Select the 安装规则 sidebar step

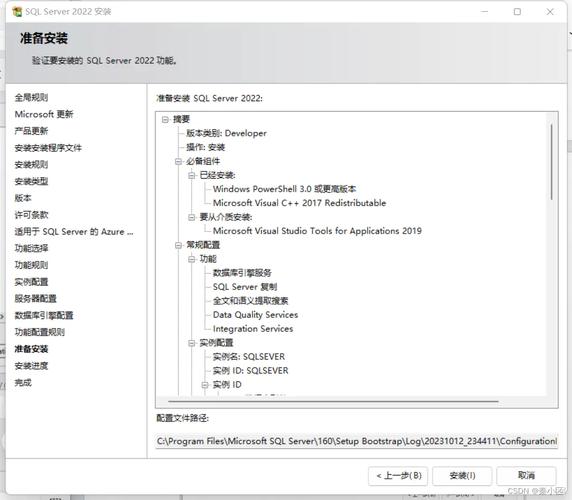tap(31, 164)
